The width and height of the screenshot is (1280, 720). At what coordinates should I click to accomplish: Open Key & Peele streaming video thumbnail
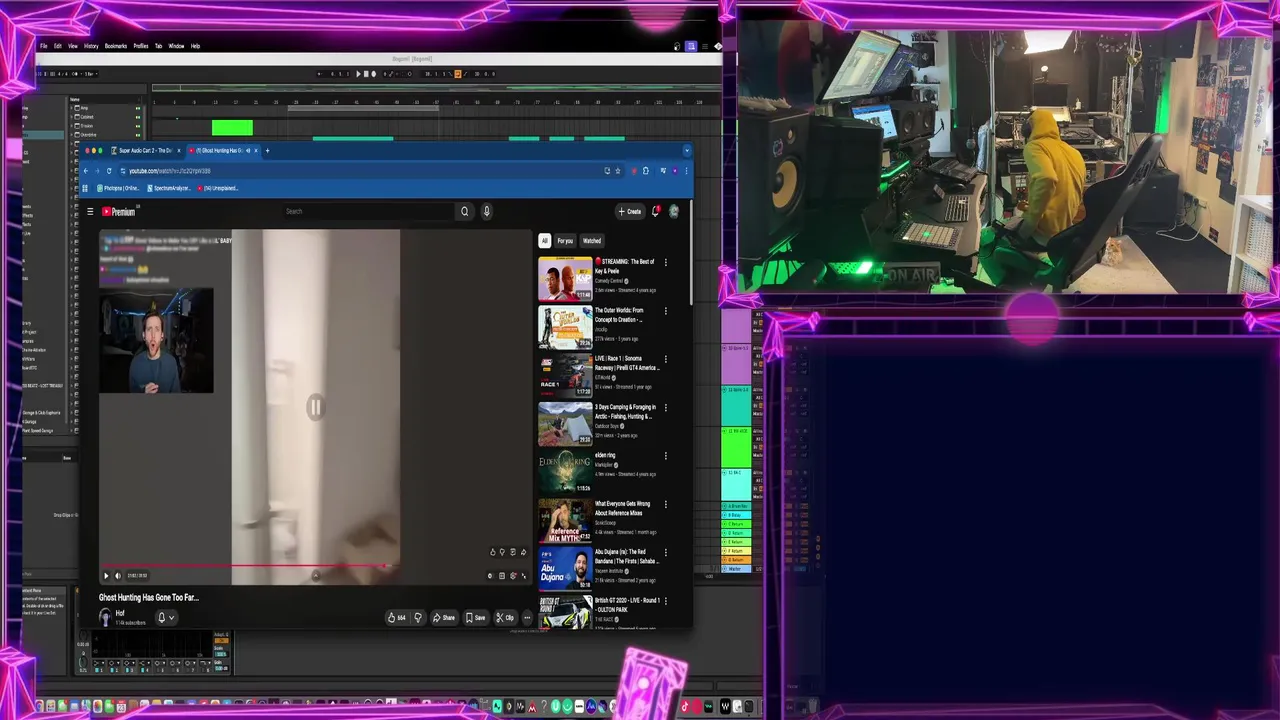pos(565,279)
